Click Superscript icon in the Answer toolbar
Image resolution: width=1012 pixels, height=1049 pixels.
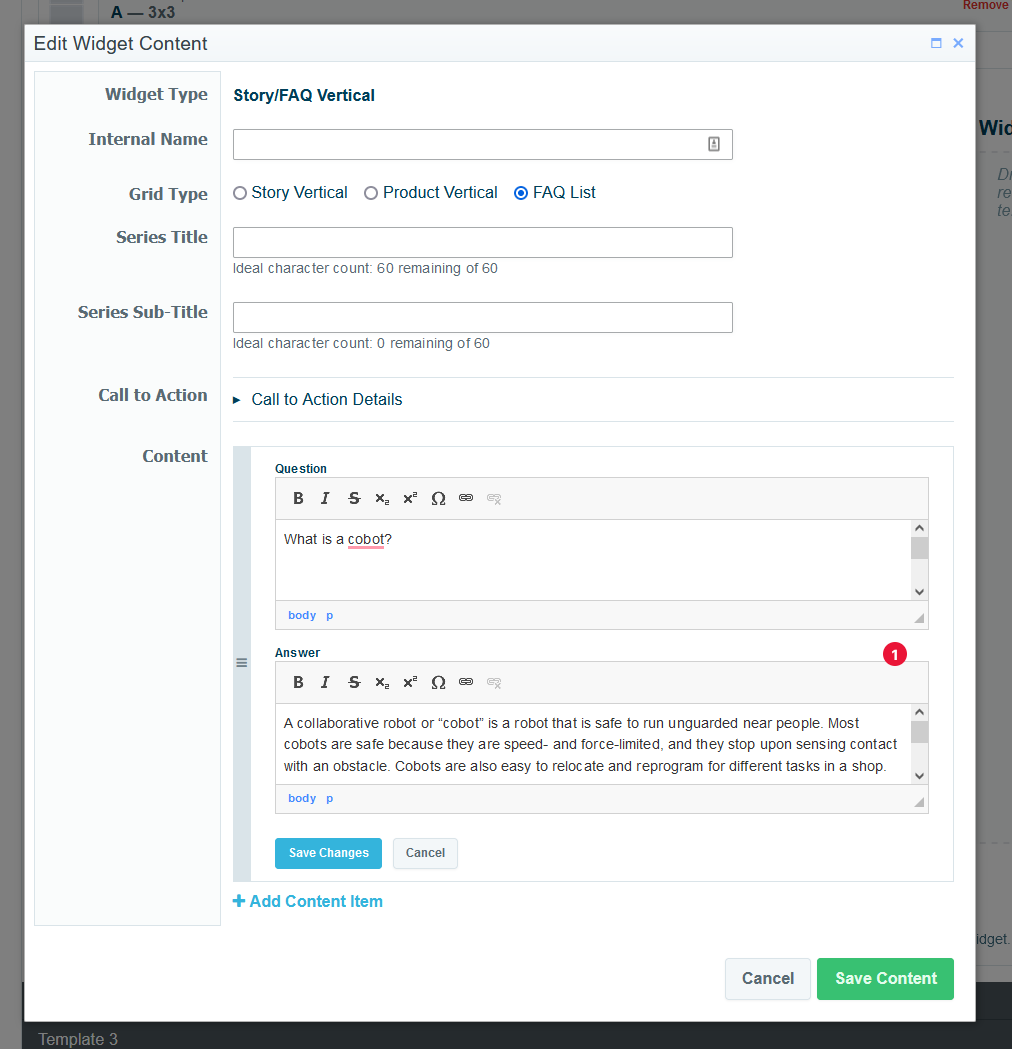[410, 682]
